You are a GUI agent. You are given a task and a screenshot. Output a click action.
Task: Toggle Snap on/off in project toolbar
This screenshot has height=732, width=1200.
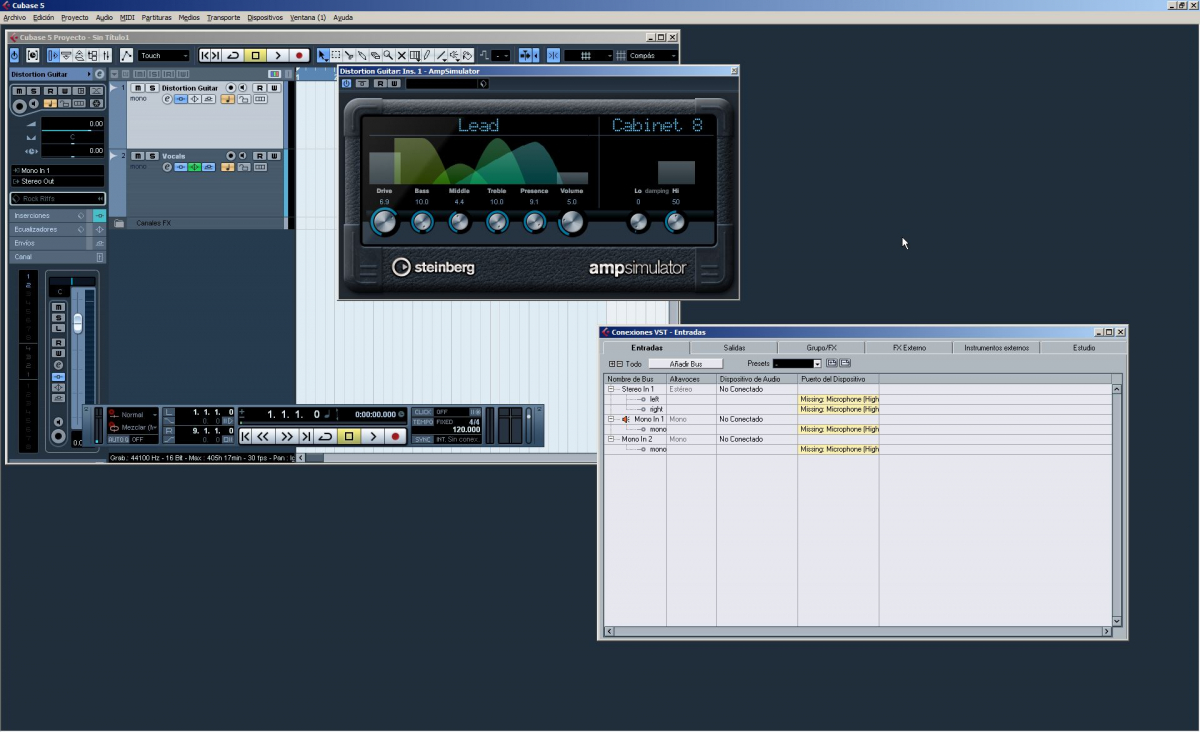click(x=554, y=55)
